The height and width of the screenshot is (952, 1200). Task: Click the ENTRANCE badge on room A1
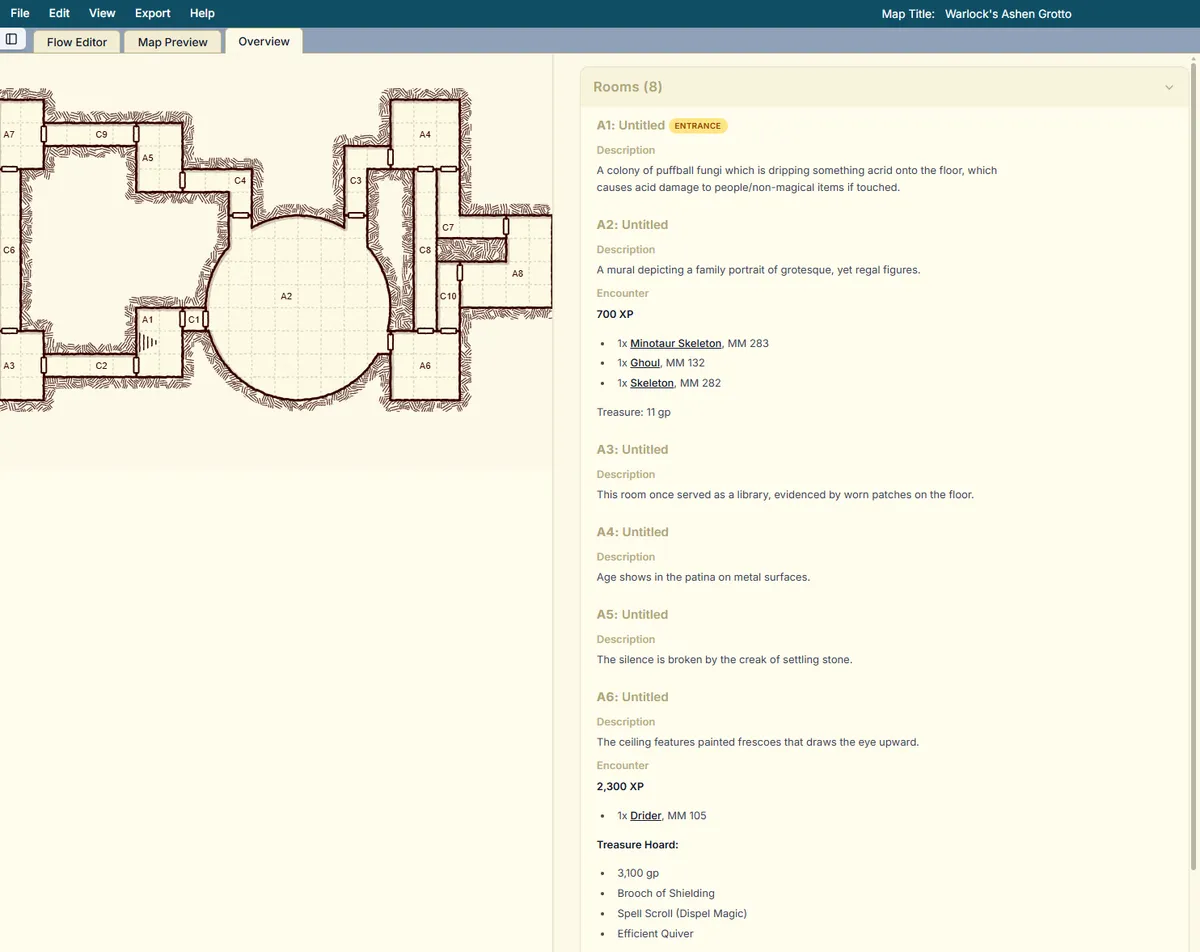tap(697, 126)
